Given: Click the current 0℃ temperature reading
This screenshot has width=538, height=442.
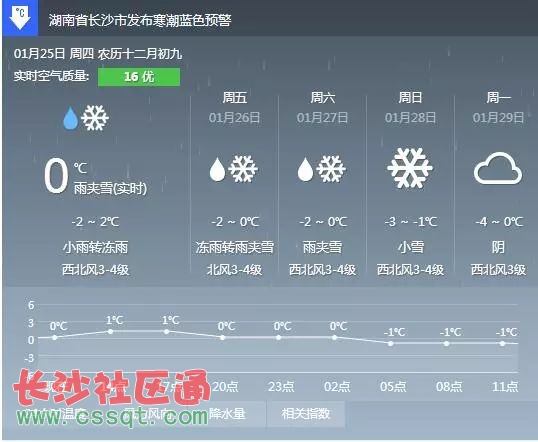Looking at the screenshot, I should pyautogui.click(x=65, y=176).
